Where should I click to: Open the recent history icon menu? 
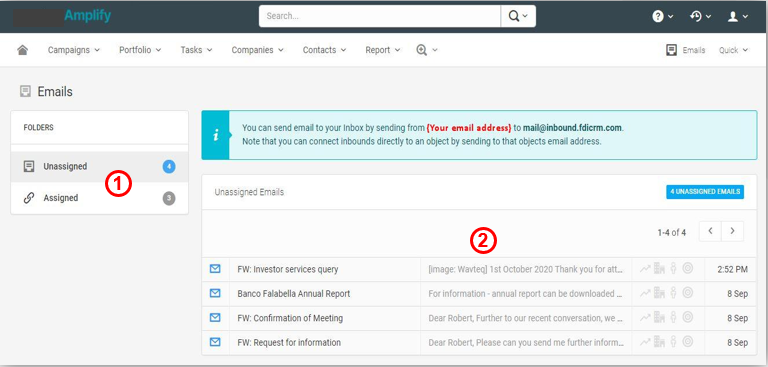pos(696,16)
